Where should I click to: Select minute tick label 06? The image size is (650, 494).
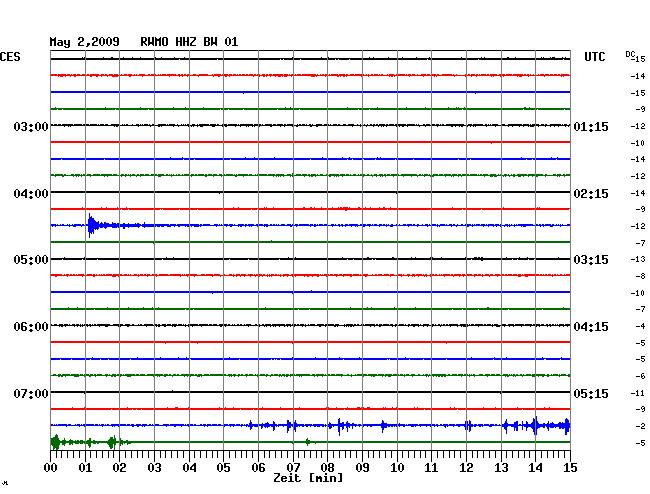[x=258, y=468]
